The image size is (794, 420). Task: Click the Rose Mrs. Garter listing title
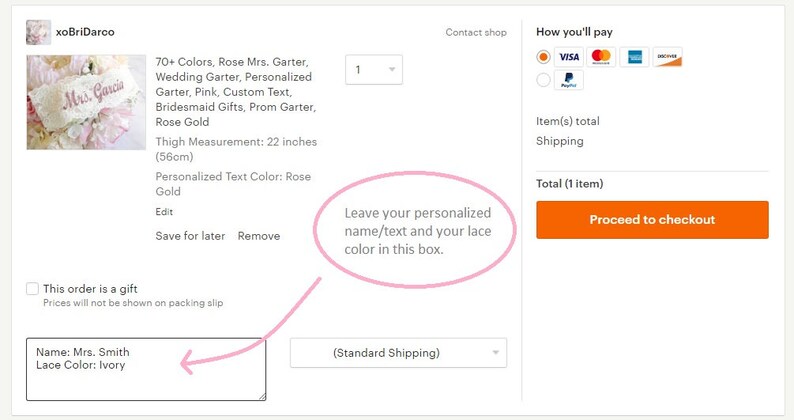[236, 92]
